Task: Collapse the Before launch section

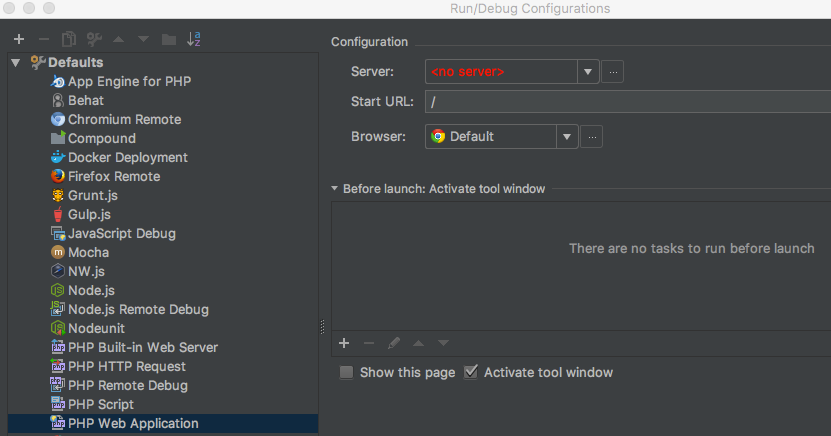Action: (335, 188)
